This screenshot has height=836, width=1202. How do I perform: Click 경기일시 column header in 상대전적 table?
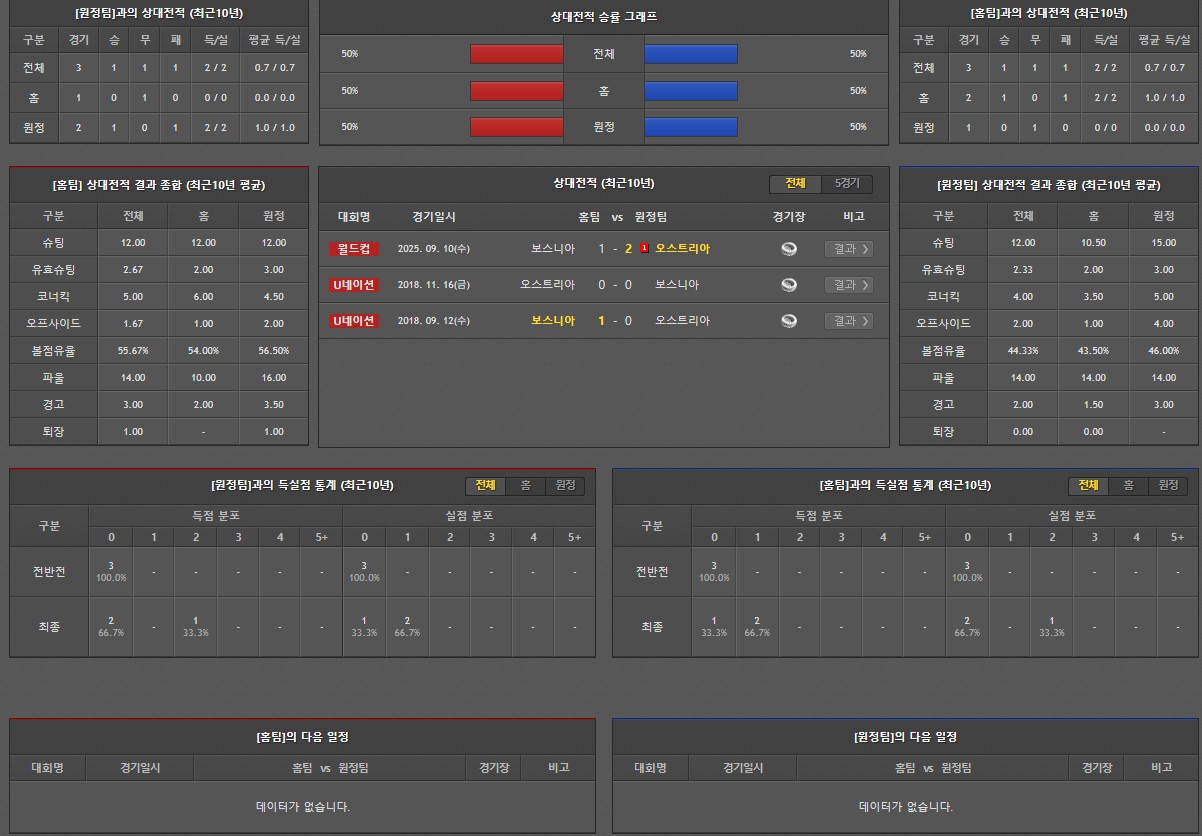(x=434, y=216)
